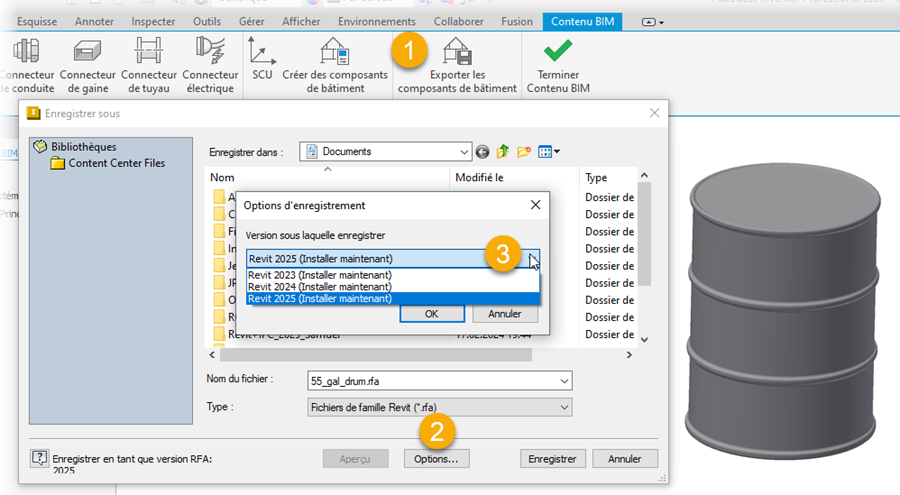Screen dimensions: 900x495
Task: Click the 3D drum model in viewport
Action: click(783, 313)
